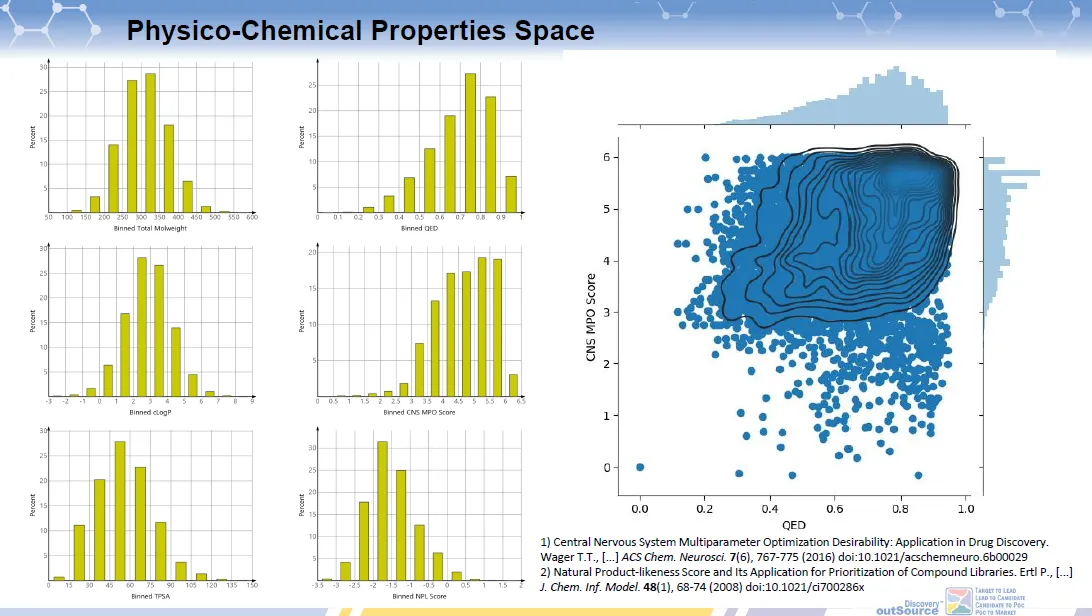Viewport: 1092px width, 616px height.
Task: Select the outlier point at QED zero
Action: (x=640, y=465)
